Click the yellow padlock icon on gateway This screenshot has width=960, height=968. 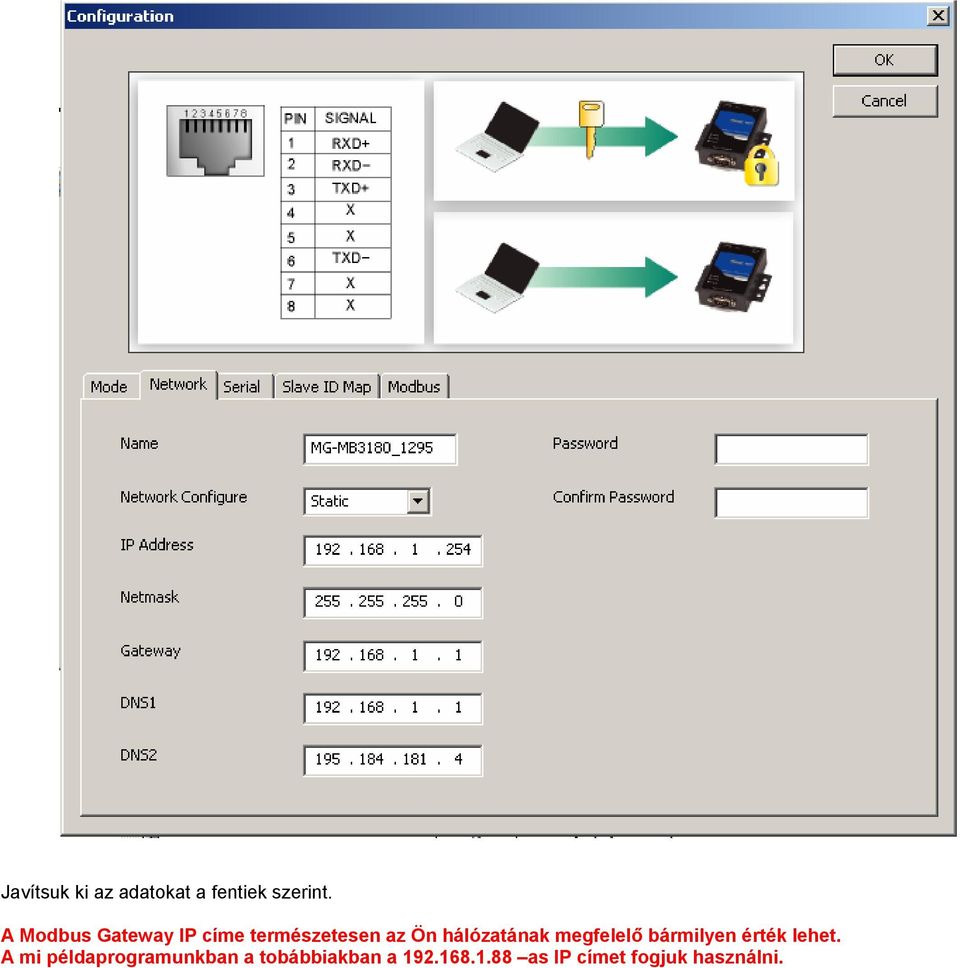[761, 166]
